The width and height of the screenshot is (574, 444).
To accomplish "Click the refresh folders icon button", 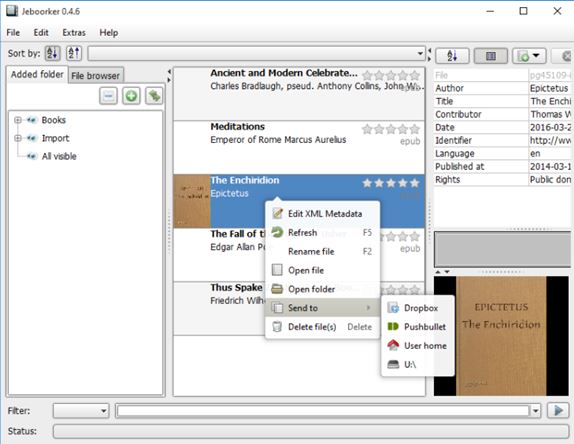I will point(154,96).
